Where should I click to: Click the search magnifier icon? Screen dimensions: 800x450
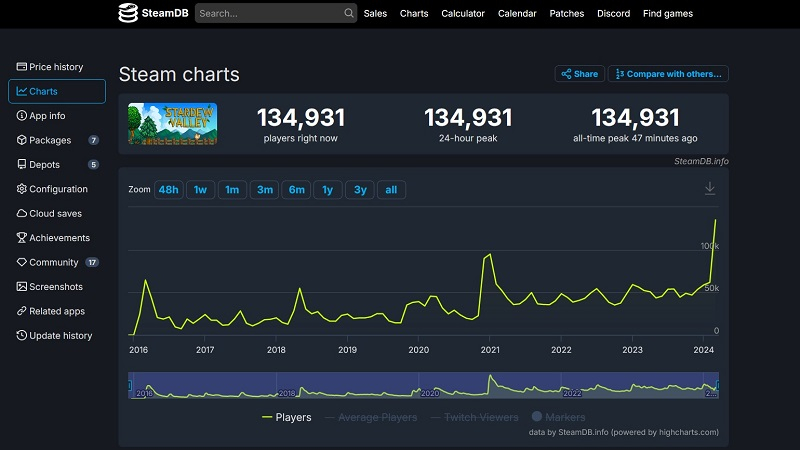[x=348, y=13]
